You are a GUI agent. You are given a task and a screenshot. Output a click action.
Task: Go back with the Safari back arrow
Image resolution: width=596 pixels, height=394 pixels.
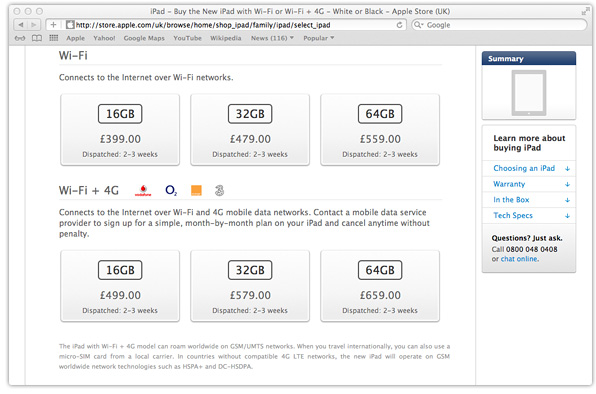click(21, 25)
